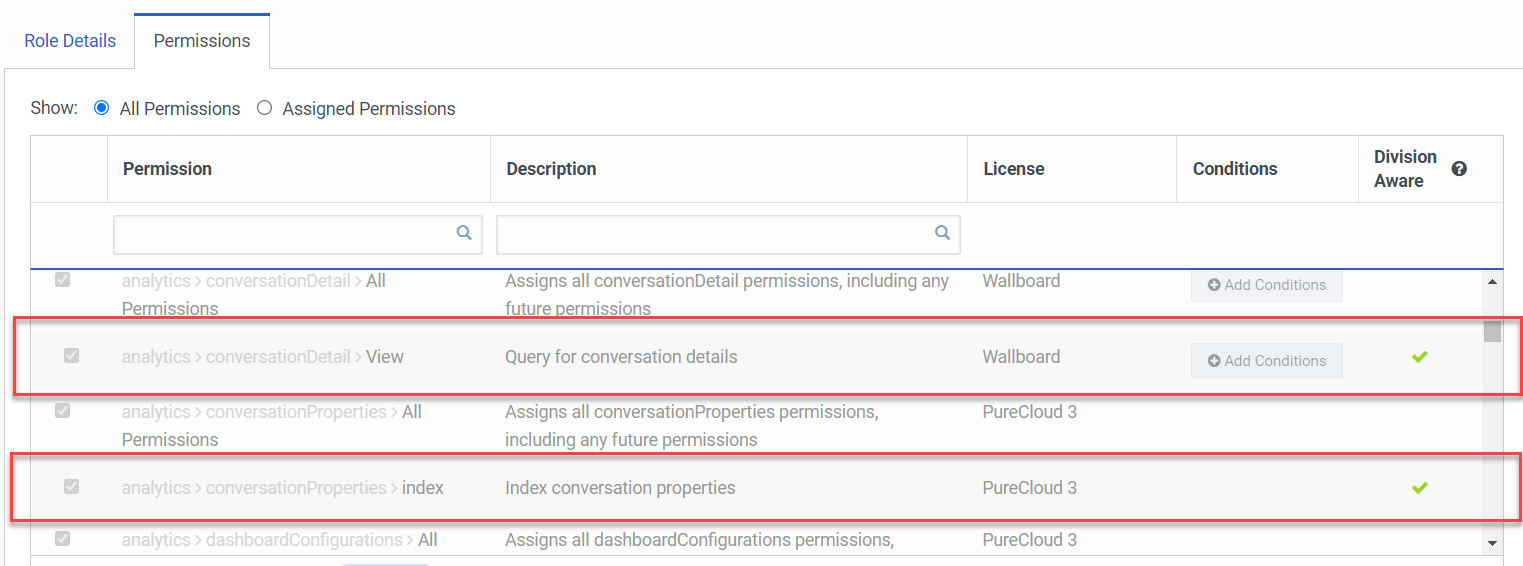Switch to the Role Details tab
Image resolution: width=1523 pixels, height=566 pixels.
(x=70, y=41)
